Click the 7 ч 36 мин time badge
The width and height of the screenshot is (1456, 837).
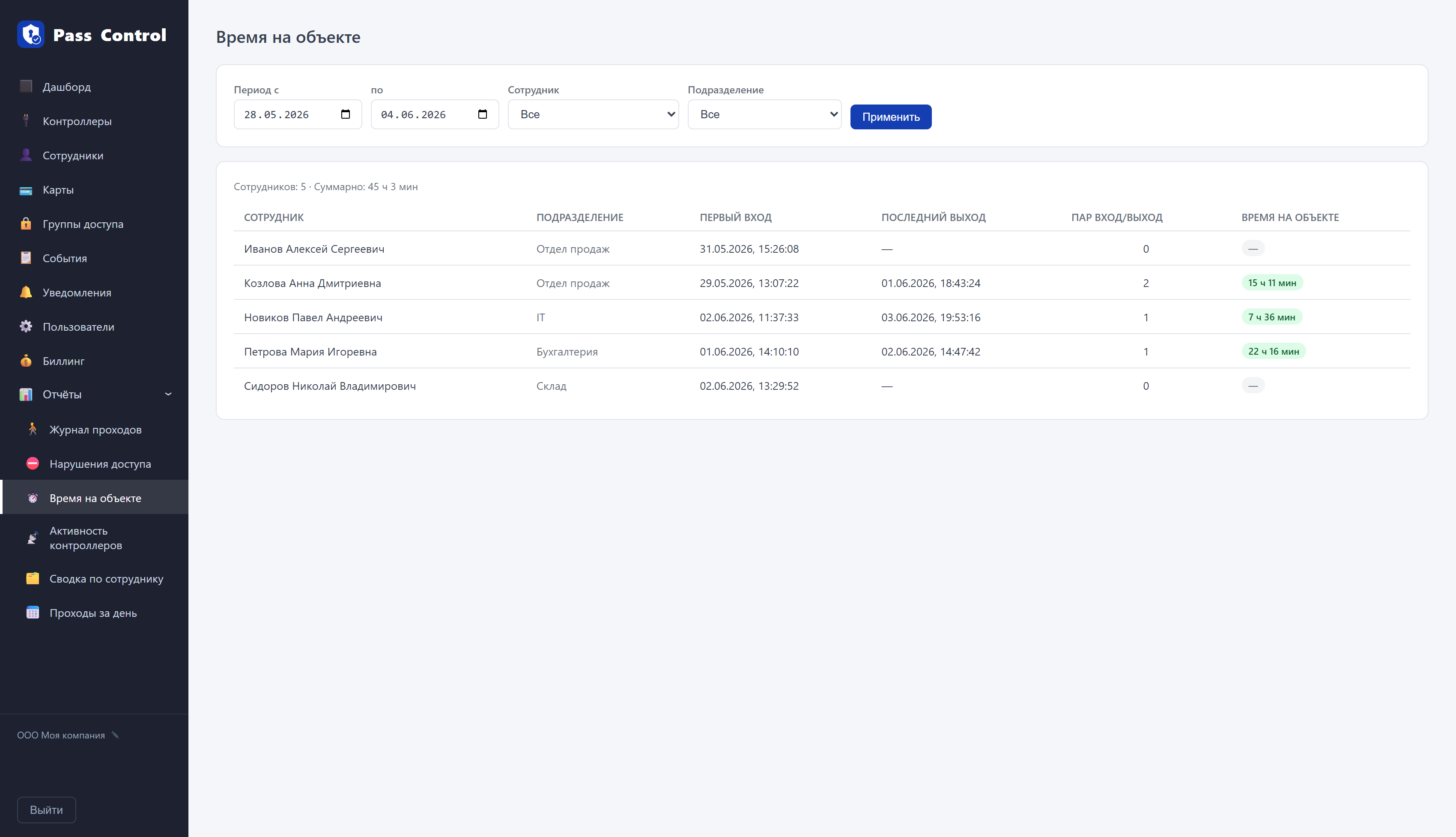click(x=1271, y=317)
